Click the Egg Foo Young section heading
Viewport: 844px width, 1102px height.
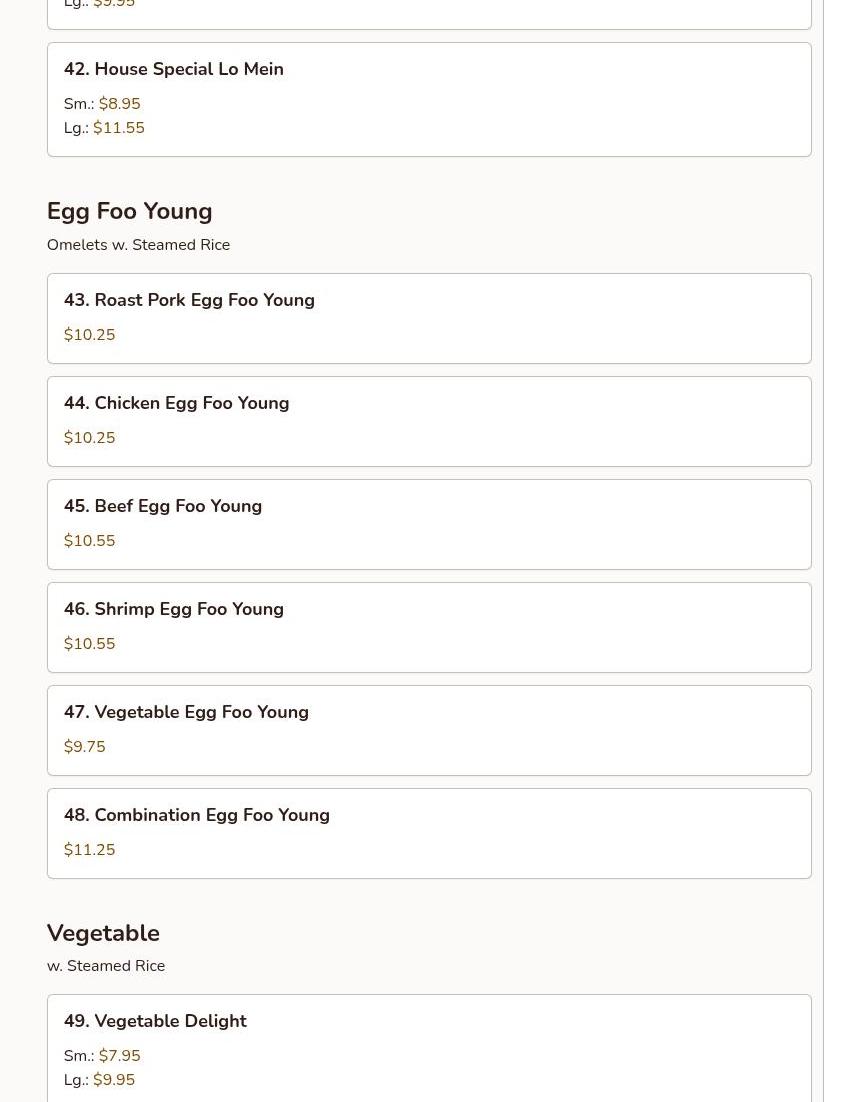pyautogui.click(x=129, y=211)
